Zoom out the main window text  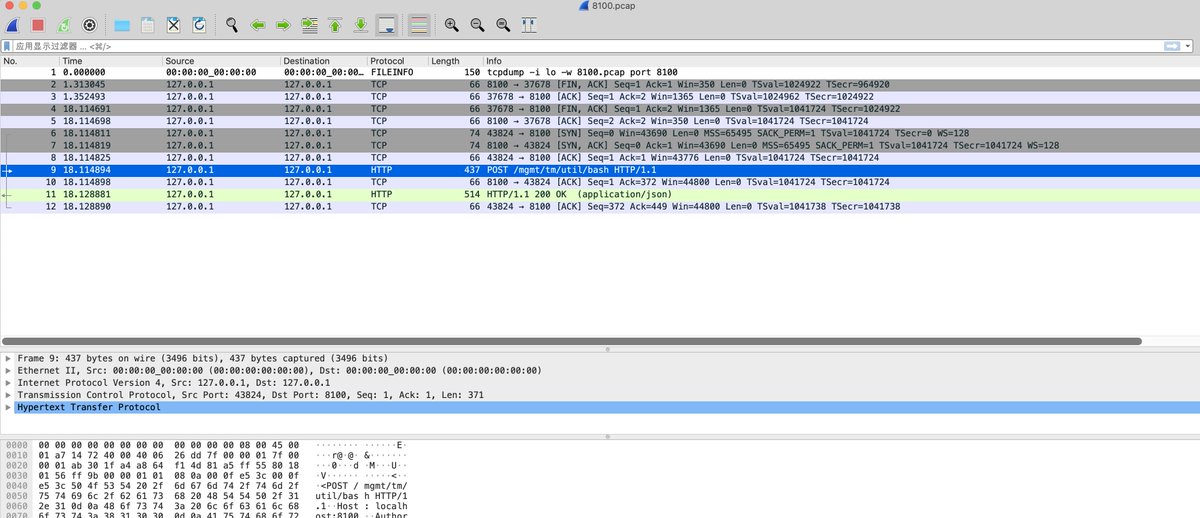477,24
